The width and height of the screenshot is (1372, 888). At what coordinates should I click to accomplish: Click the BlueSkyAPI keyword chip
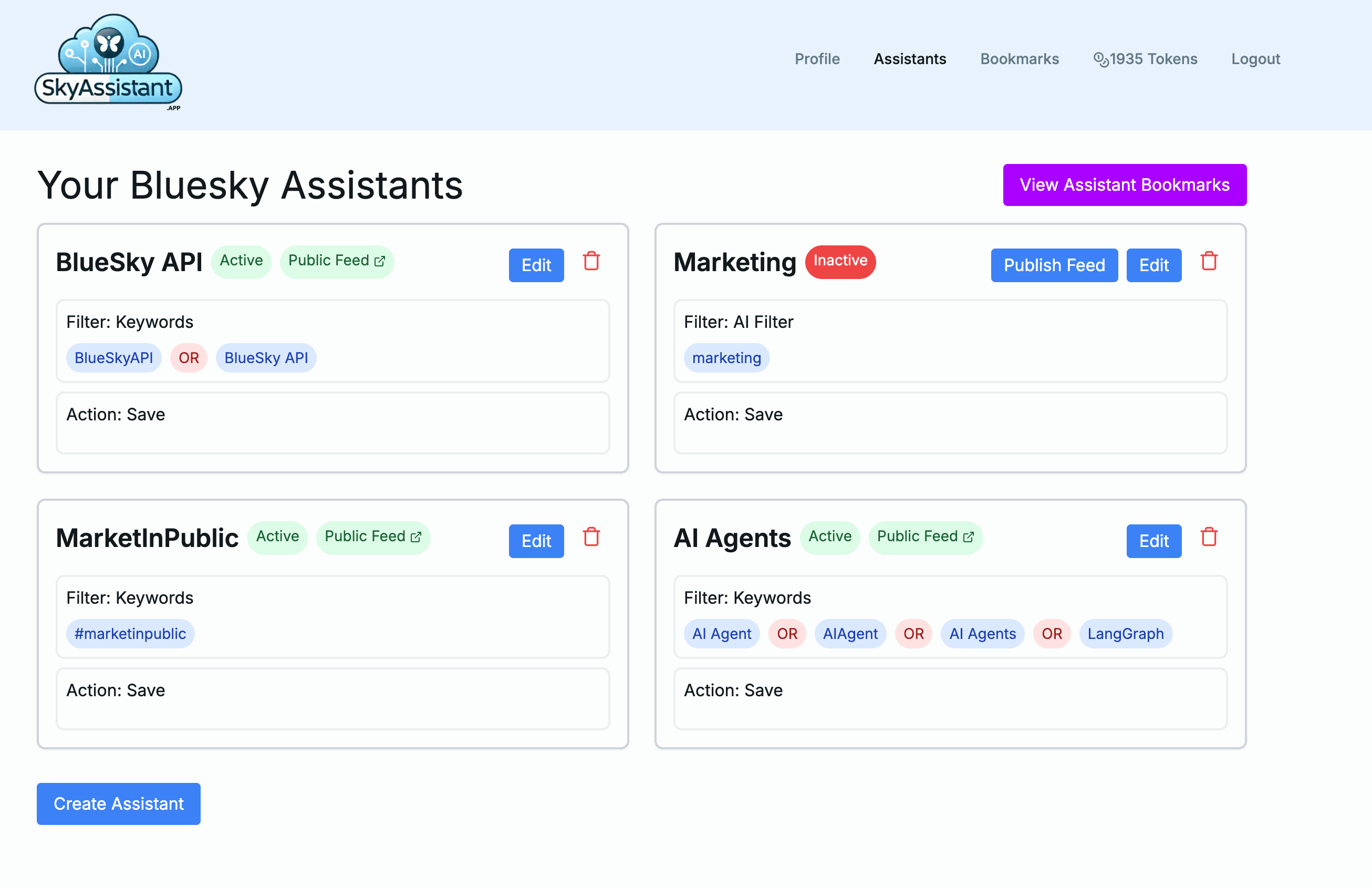[x=113, y=357]
